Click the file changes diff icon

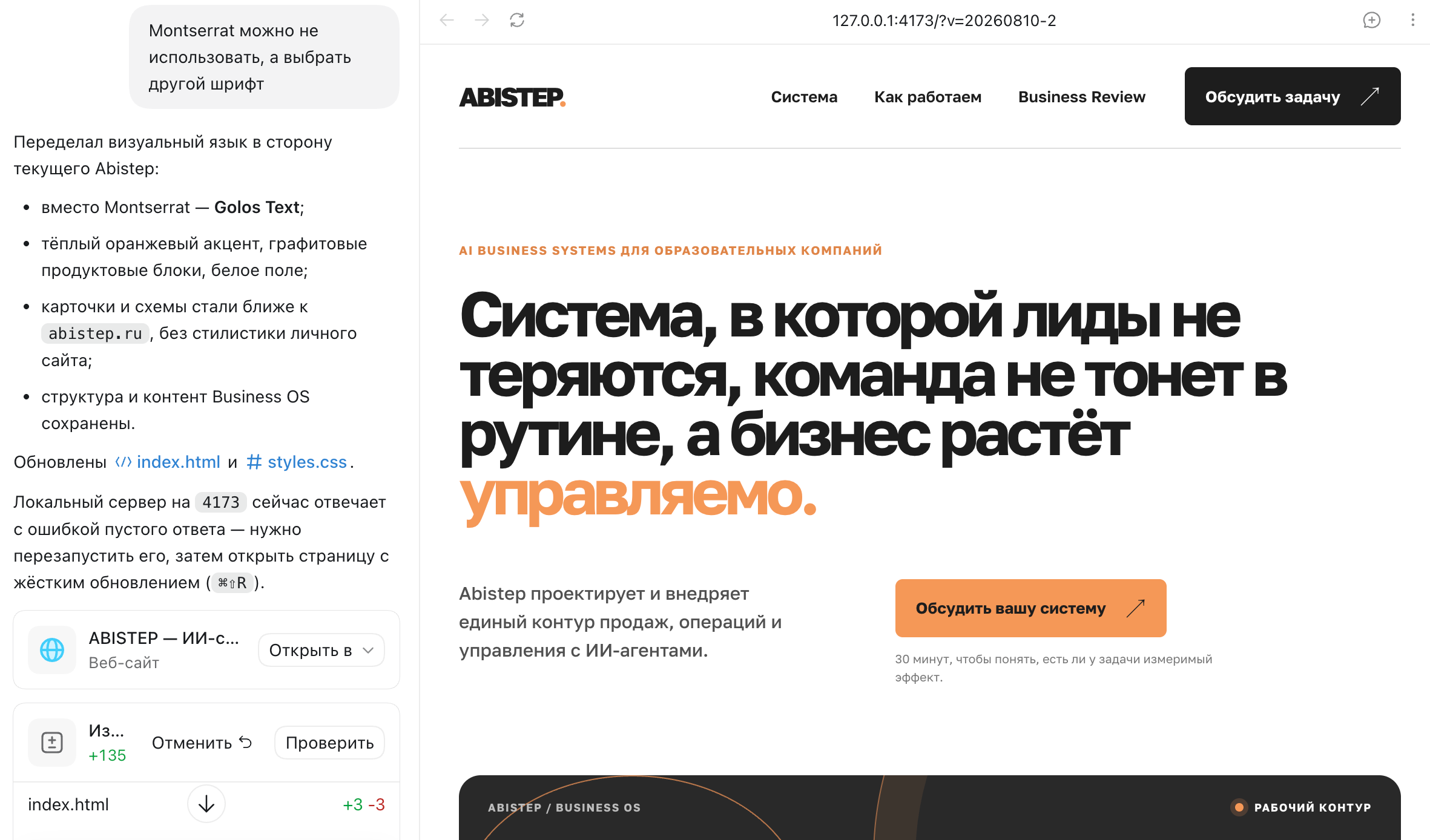click(x=52, y=743)
